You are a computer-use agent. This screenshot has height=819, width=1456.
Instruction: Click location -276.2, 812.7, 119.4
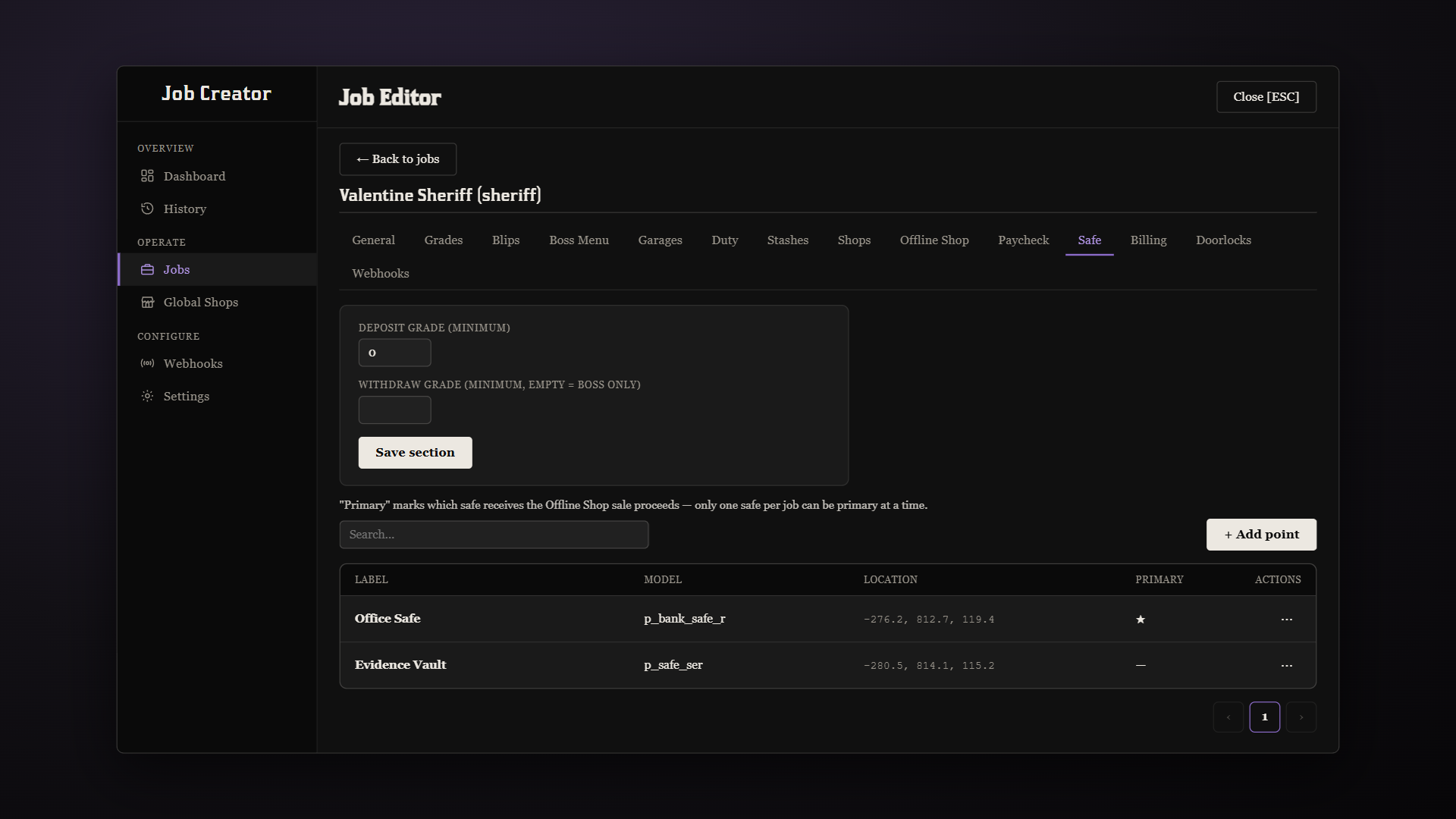[x=929, y=620]
